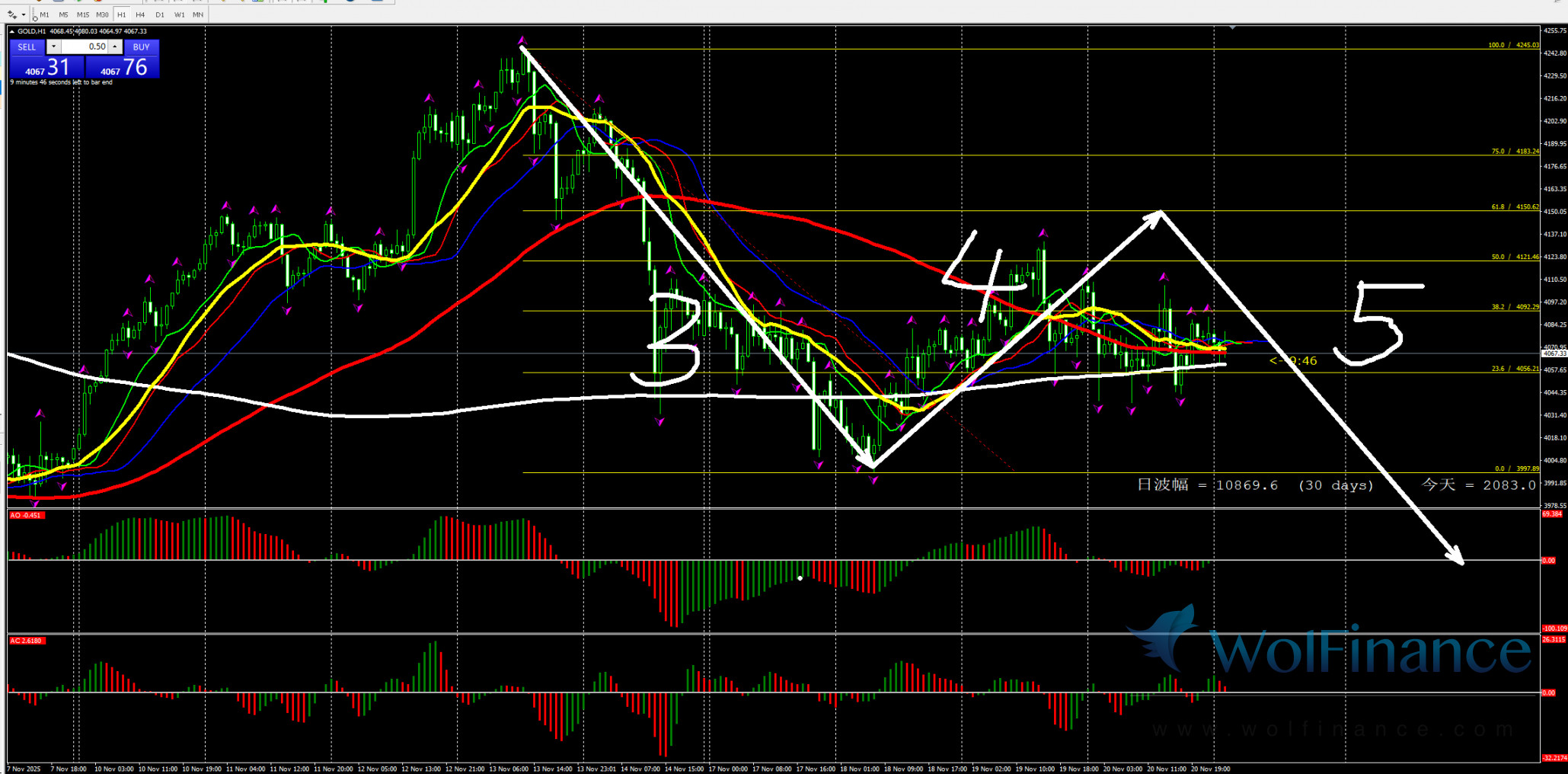Screen dimensions: 1568x774
Task: Increase lot volume with up arrow
Action: 115,46
